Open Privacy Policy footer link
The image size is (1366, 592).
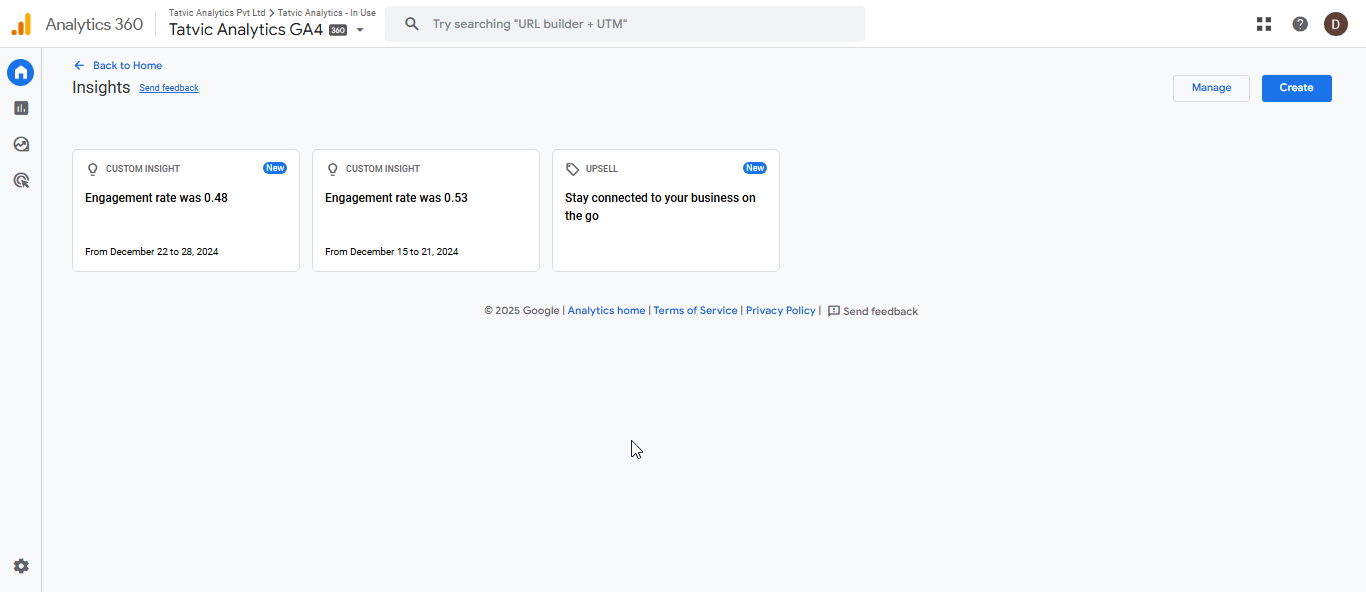click(x=781, y=311)
